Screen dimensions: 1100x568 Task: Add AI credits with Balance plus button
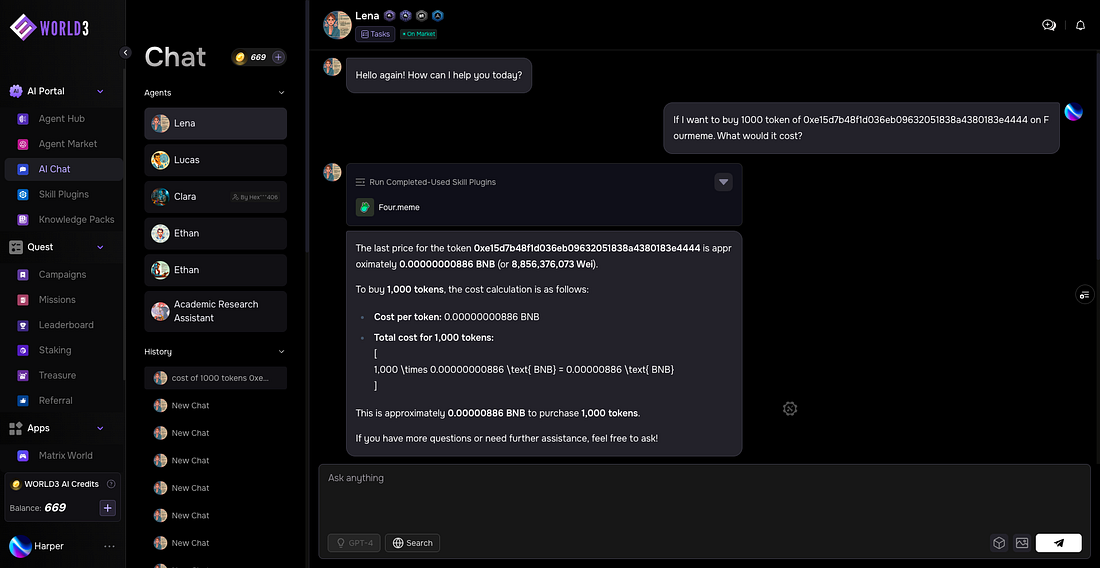(108, 508)
